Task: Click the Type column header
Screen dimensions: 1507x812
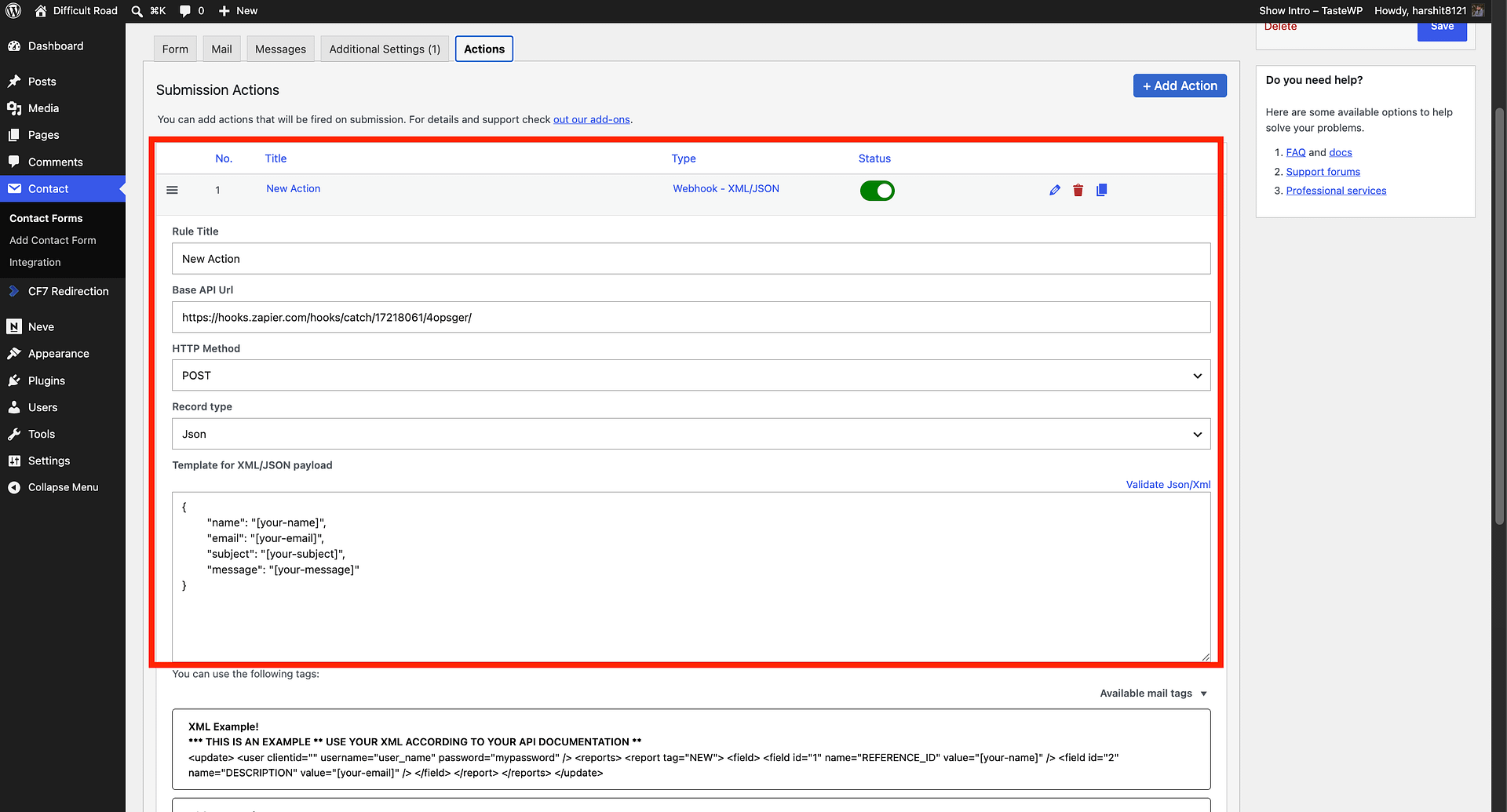Action: [x=684, y=158]
